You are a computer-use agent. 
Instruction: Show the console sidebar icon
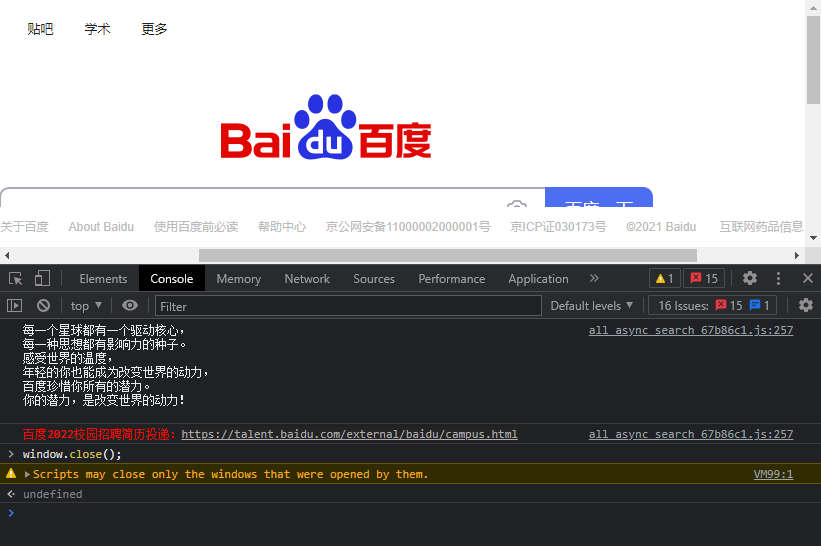click(14, 305)
